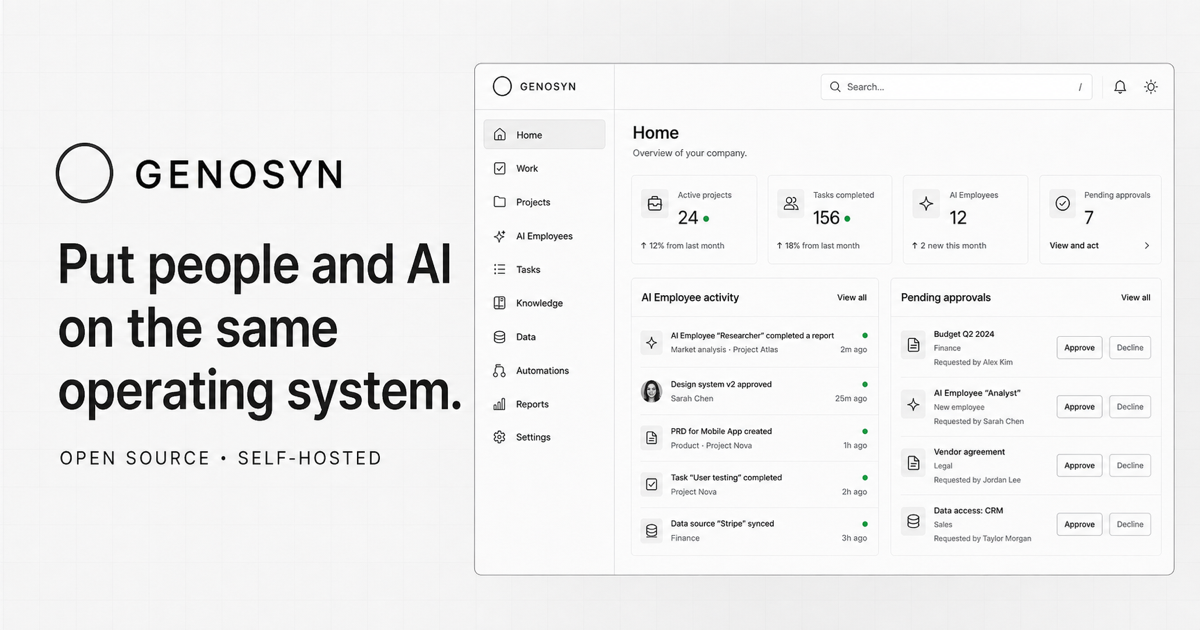Click database icon beside Data access: CRM
The image size is (1200, 630).
(913, 521)
